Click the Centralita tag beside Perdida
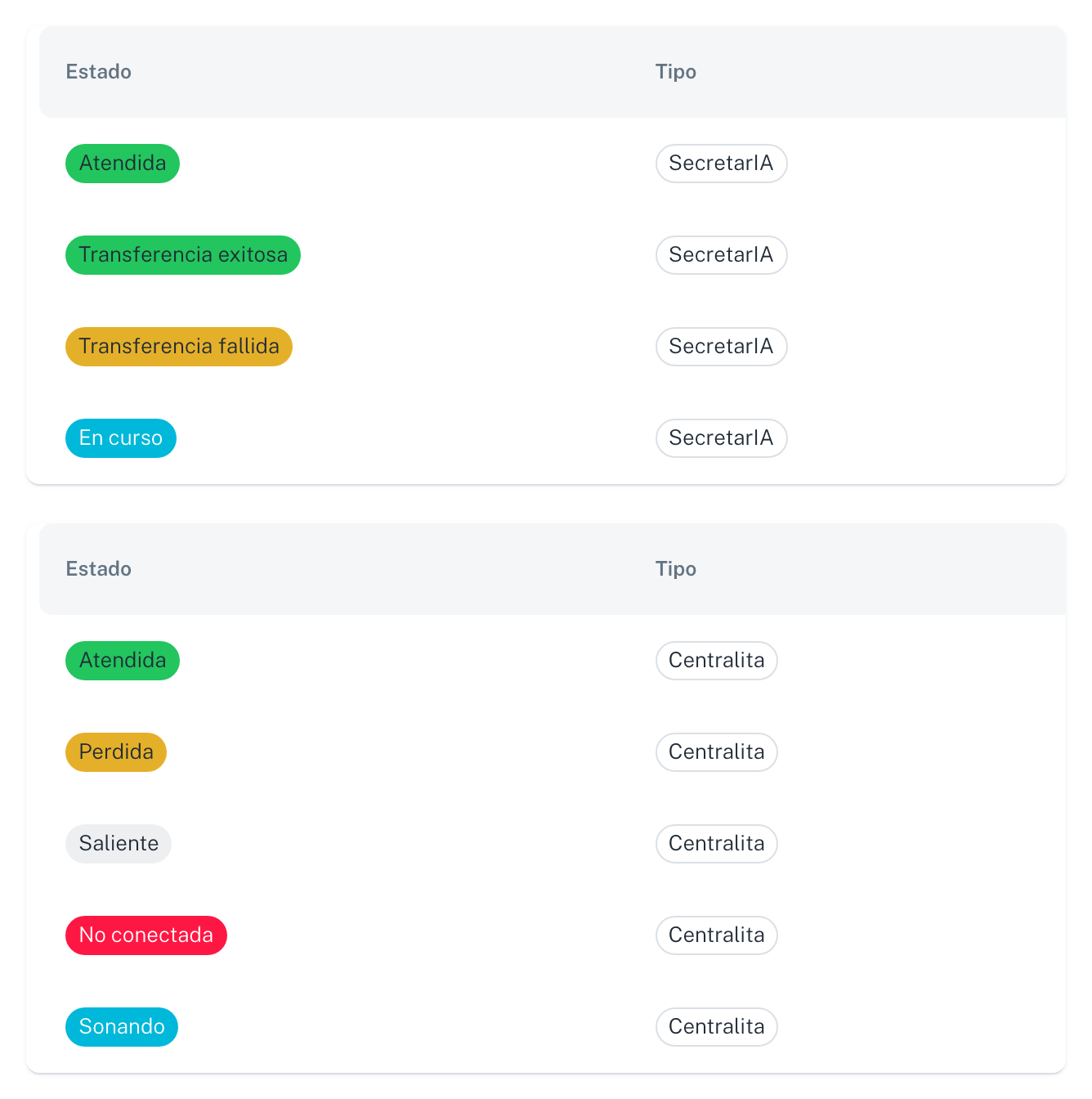 (716, 752)
